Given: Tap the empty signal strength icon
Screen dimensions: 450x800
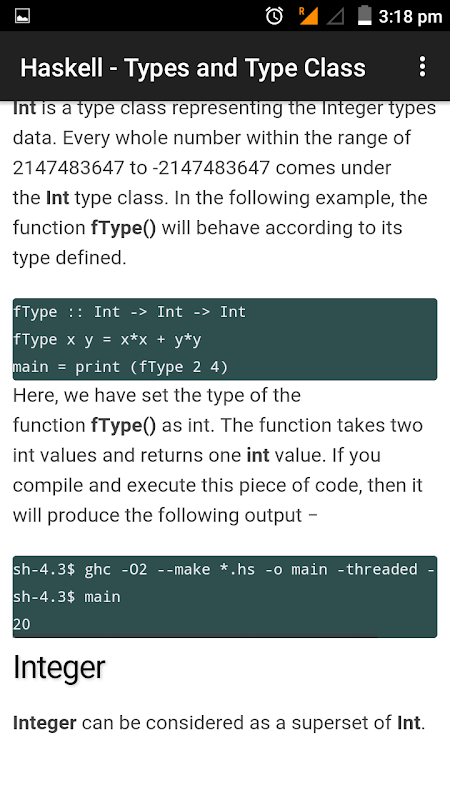Looking at the screenshot, I should coord(335,17).
